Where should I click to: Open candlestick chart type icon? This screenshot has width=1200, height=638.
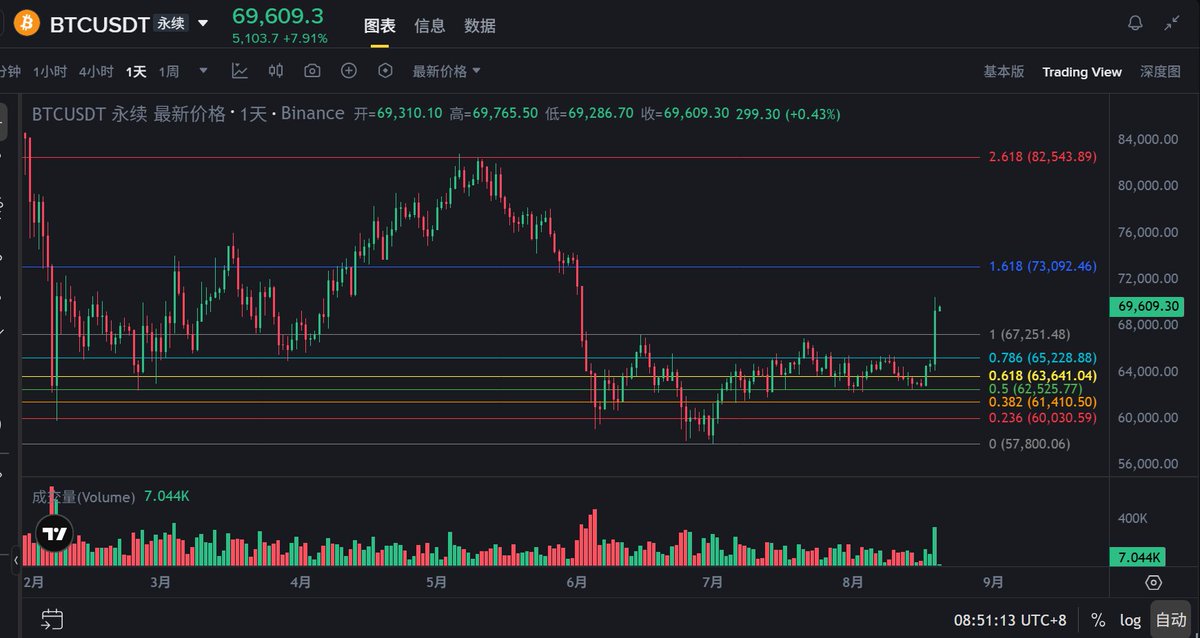[276, 71]
